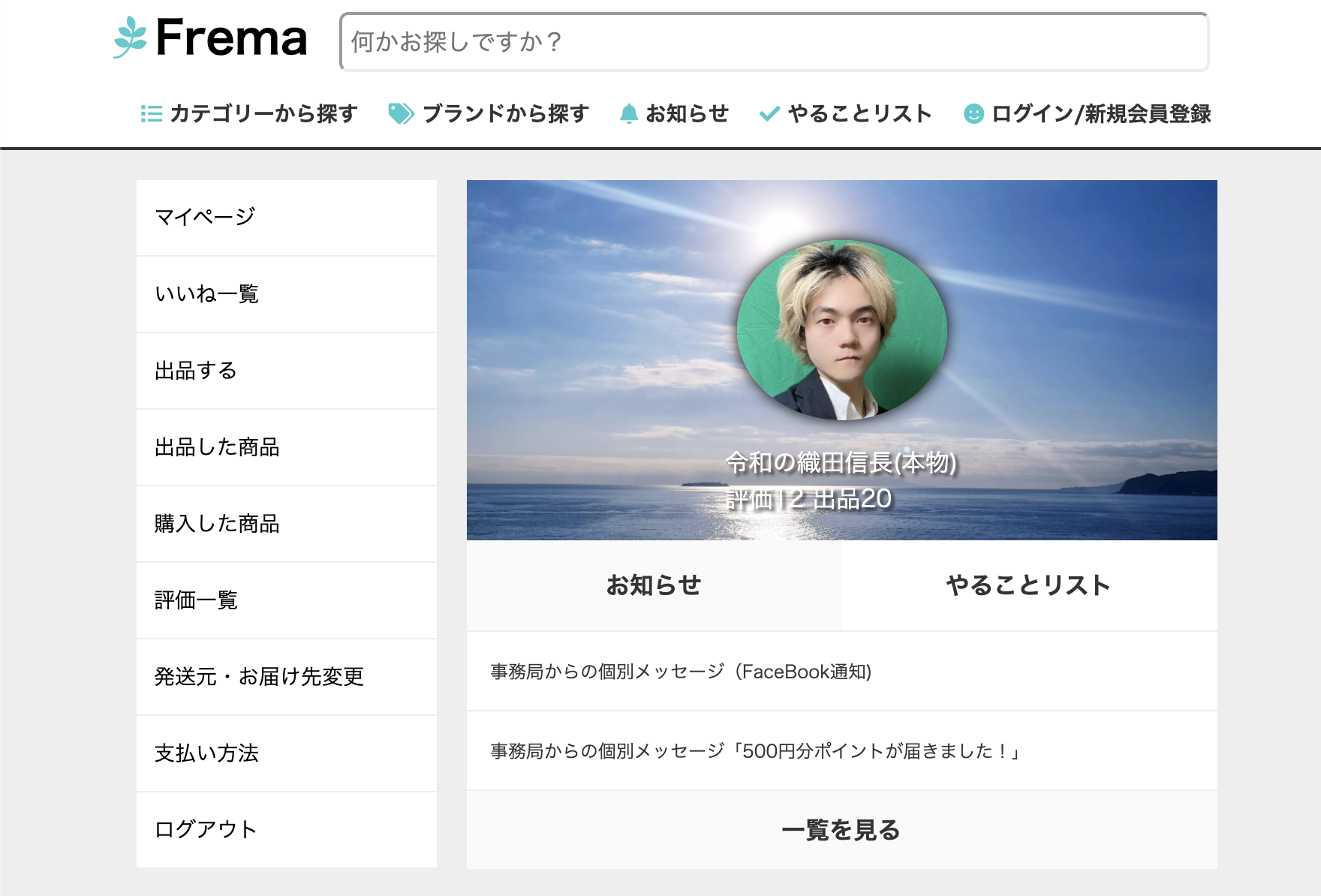Click the notification bell icon

[628, 114]
